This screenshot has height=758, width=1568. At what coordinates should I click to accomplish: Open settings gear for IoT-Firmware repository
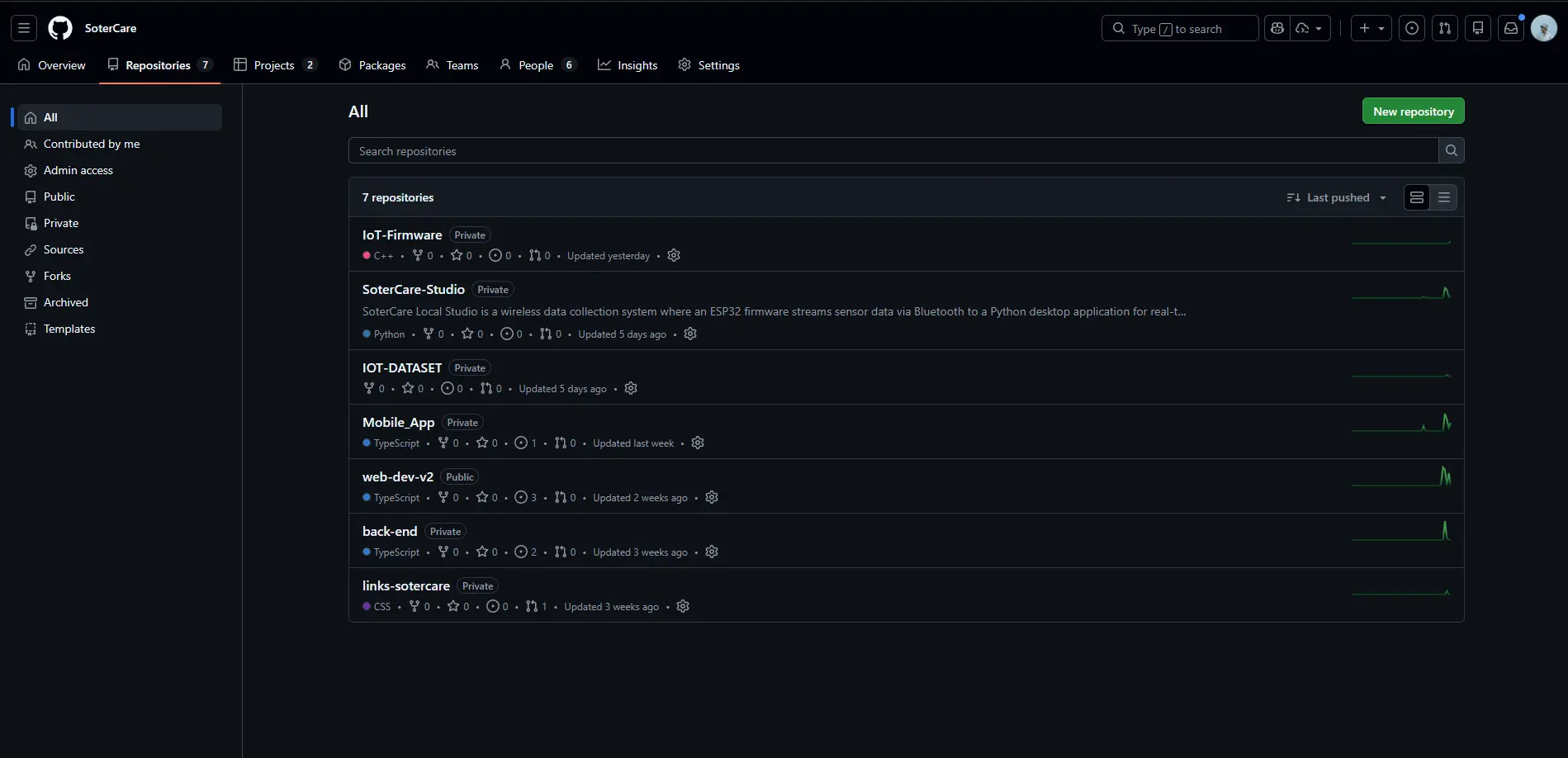[x=674, y=255]
